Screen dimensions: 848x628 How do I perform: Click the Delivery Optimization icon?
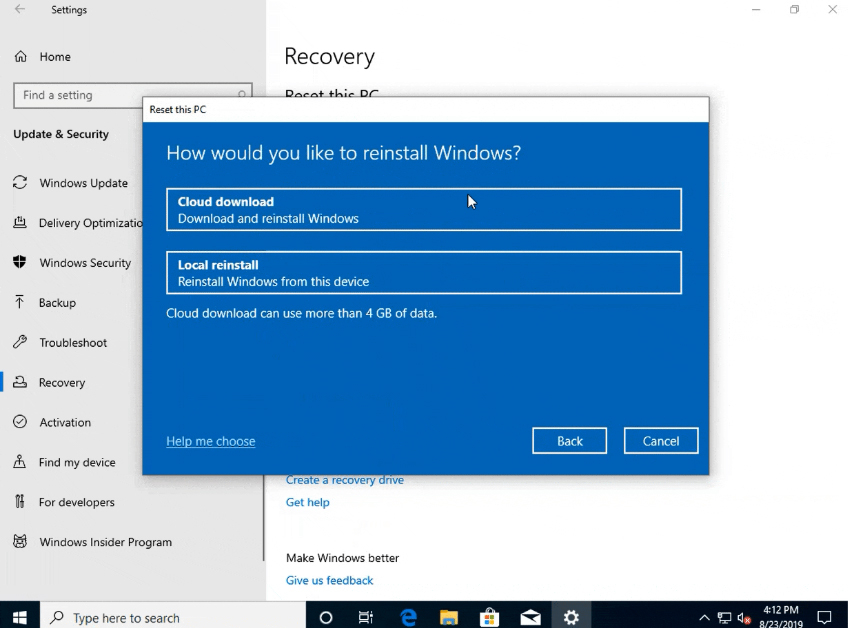point(20,222)
